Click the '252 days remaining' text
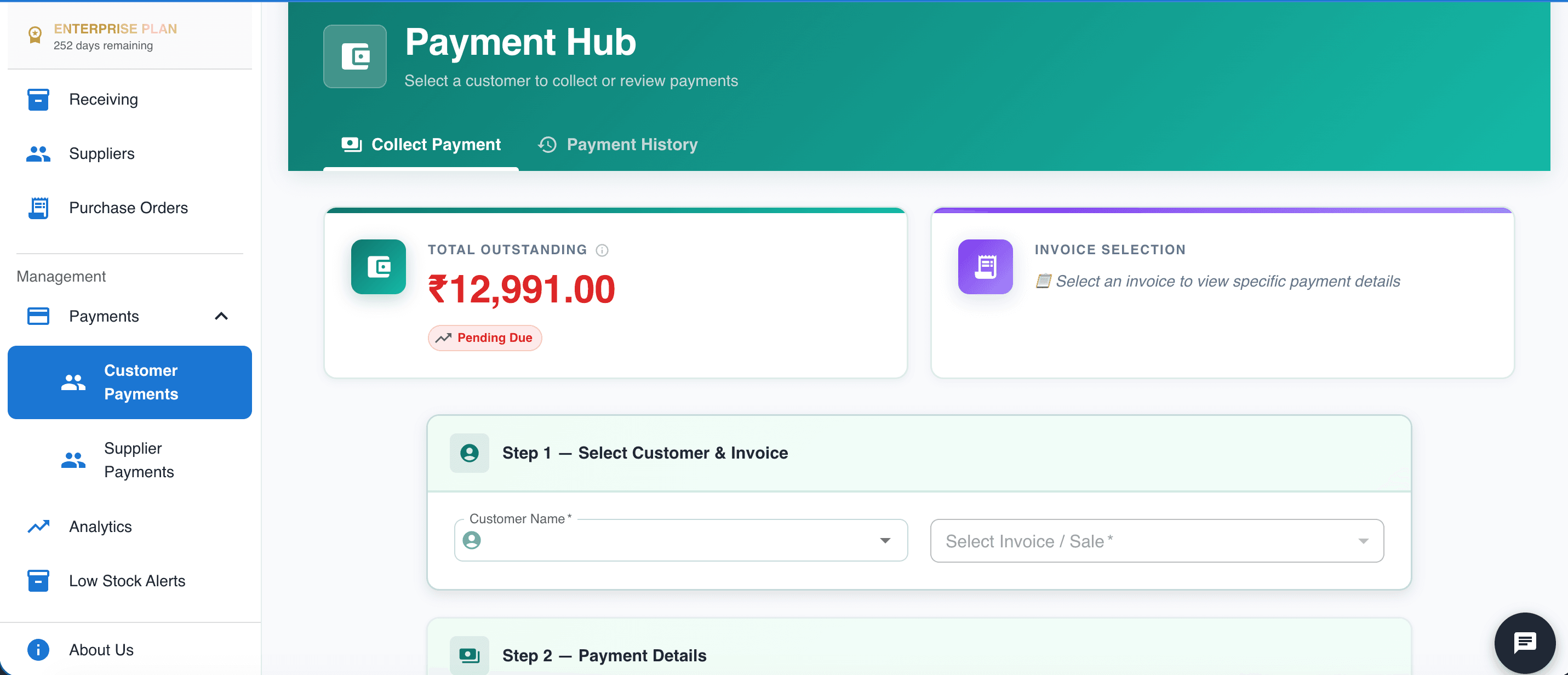Viewport: 1568px width, 675px height. tap(103, 45)
